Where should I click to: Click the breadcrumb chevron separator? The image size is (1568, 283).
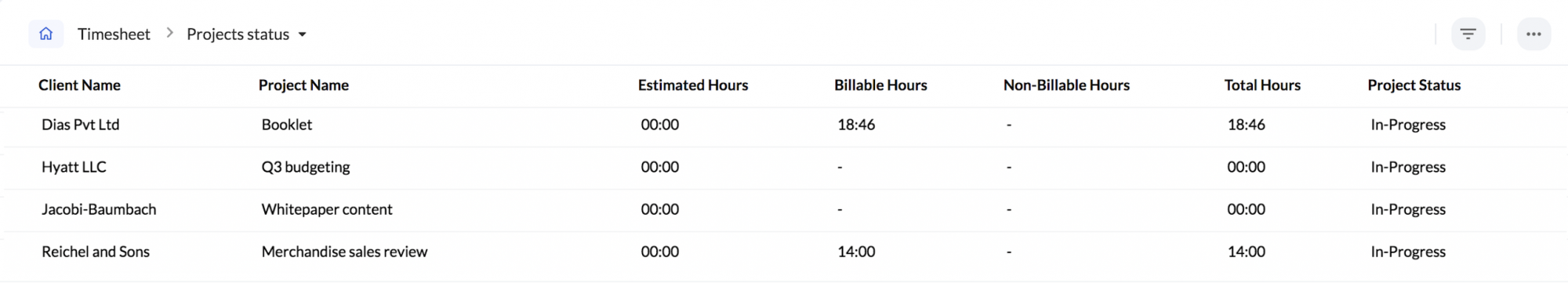coord(169,34)
